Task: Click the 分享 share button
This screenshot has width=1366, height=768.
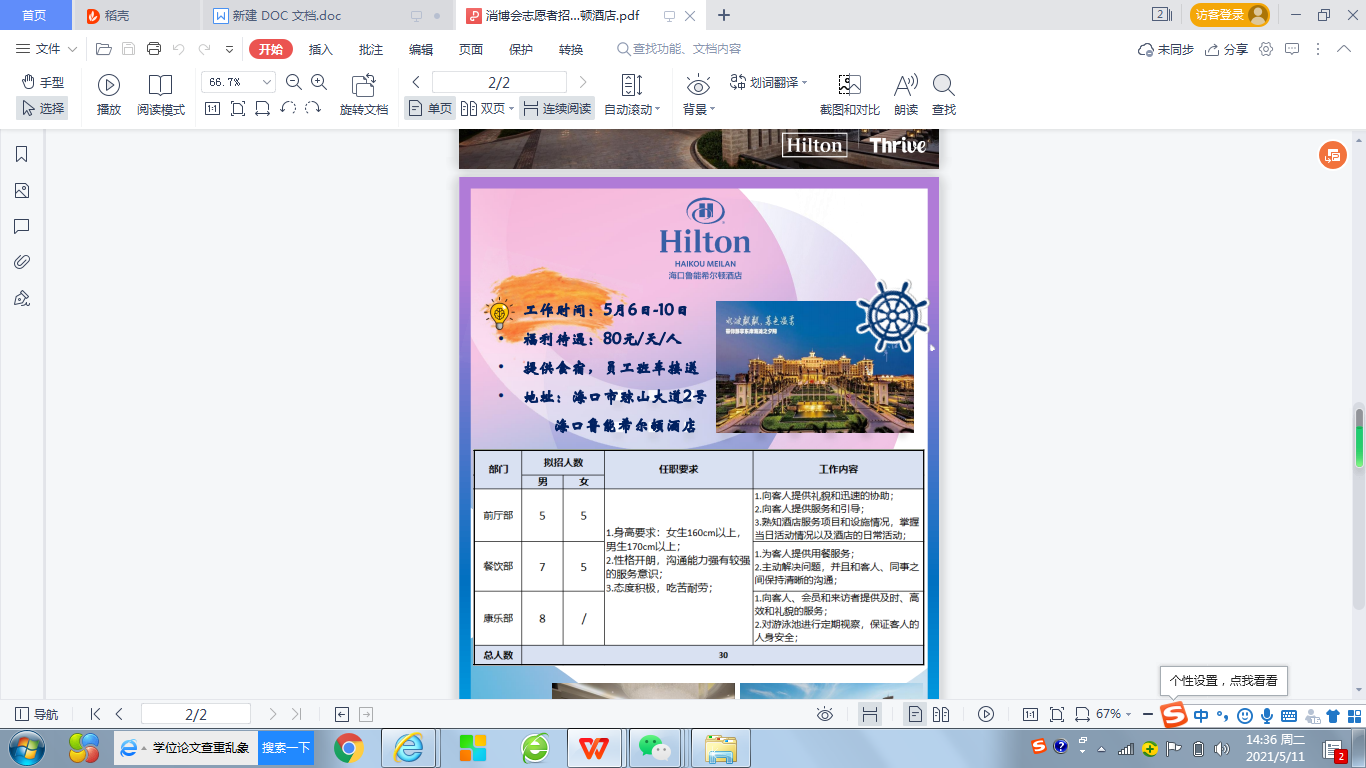Action: 1227,49
